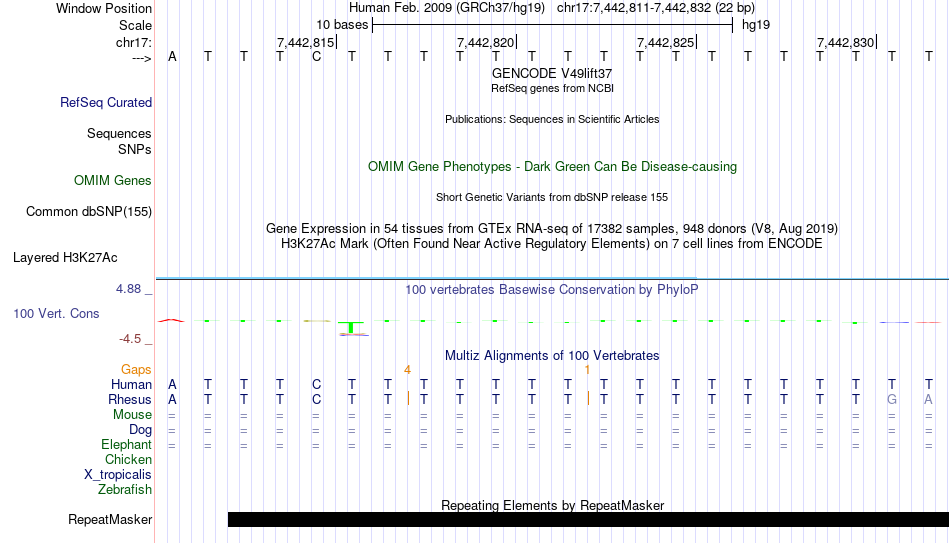
Task: Select the Mouse species label
Action: [x=133, y=415]
